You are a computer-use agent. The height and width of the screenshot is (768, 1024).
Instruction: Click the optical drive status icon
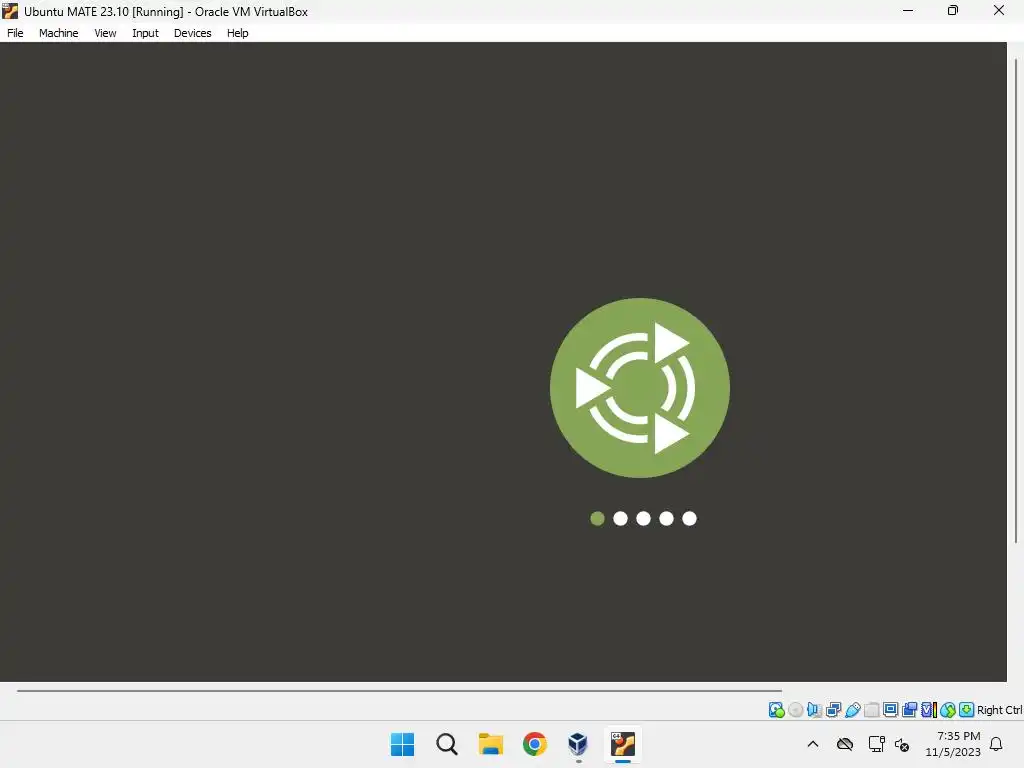[795, 710]
